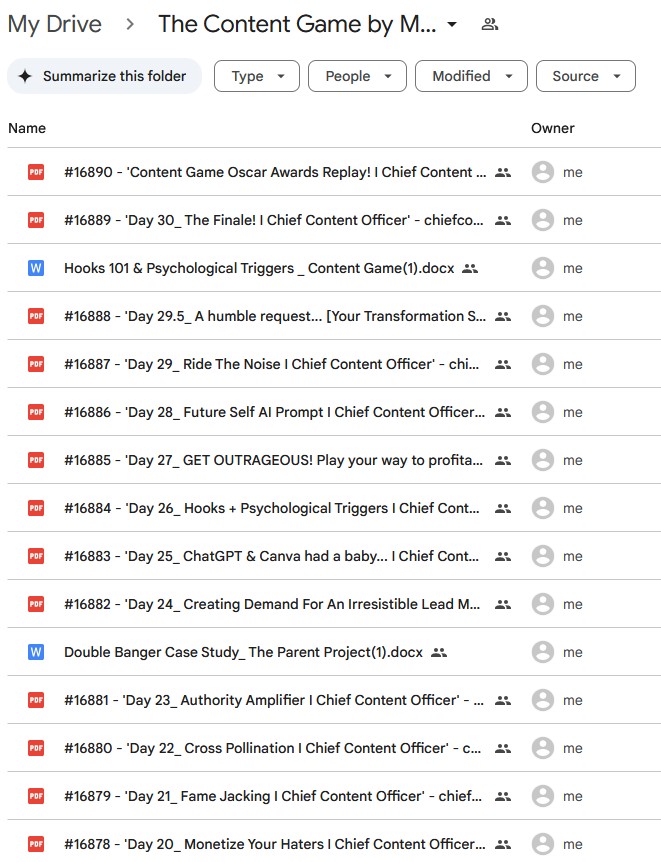Click Word icon for Double Banger Case Study

tap(36, 652)
